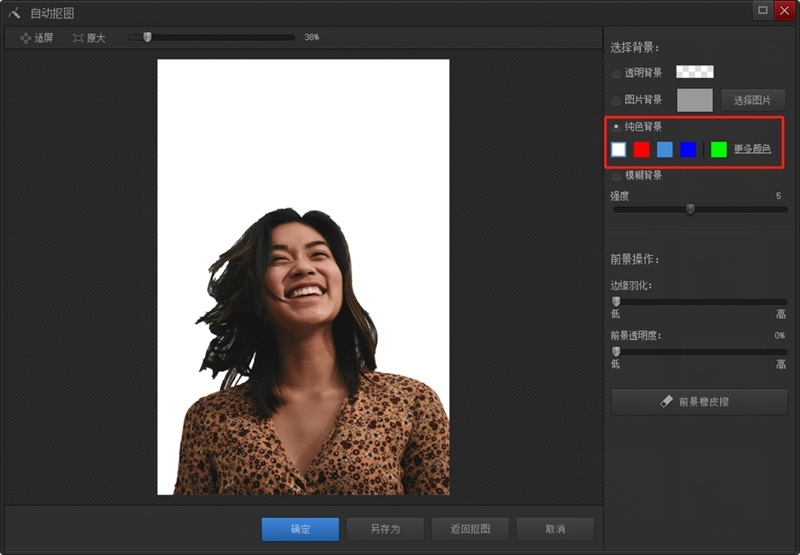Click the 原大 original size icon
Viewport: 800px width, 555px height.
[78, 38]
